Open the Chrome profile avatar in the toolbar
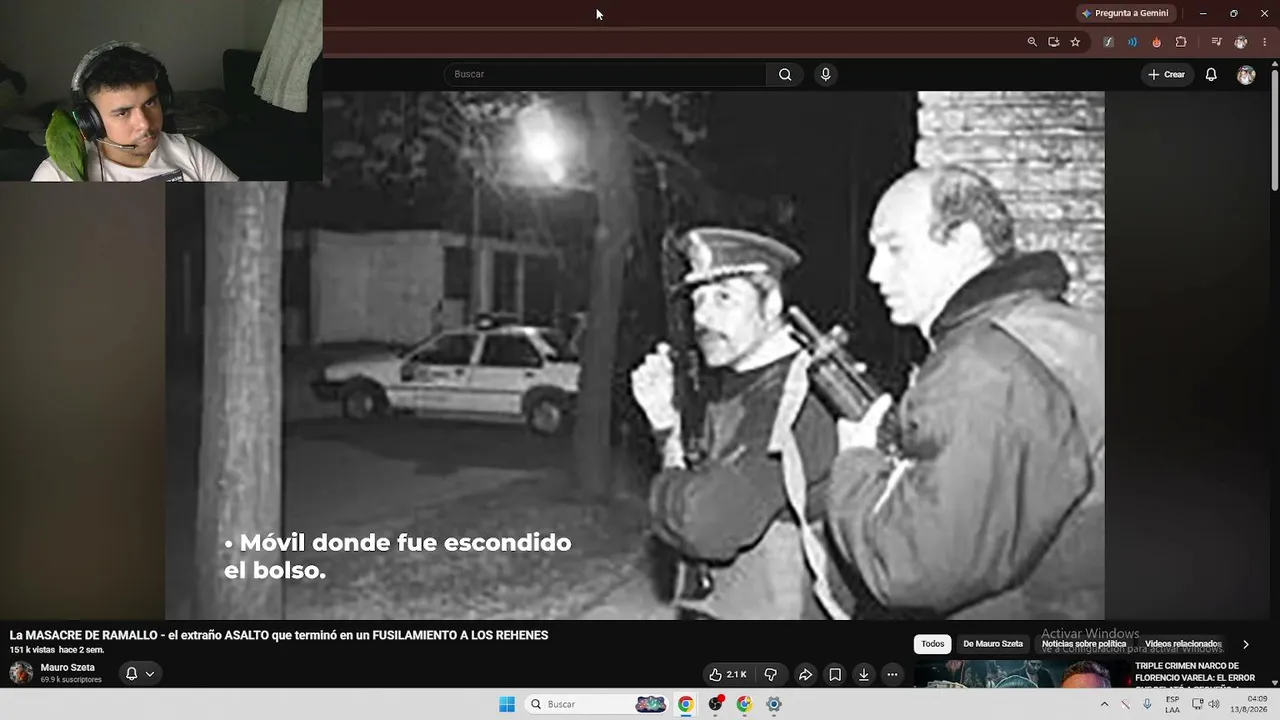 coord(1241,42)
